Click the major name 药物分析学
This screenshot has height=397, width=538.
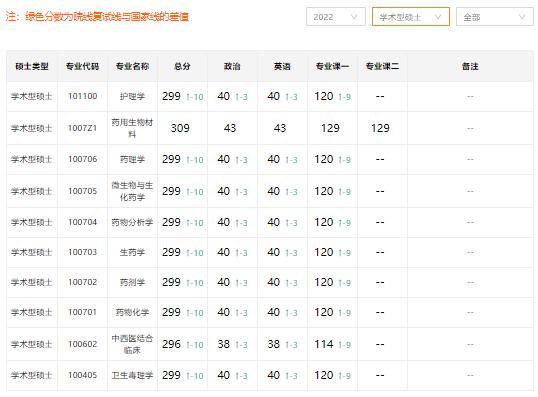coord(132,222)
